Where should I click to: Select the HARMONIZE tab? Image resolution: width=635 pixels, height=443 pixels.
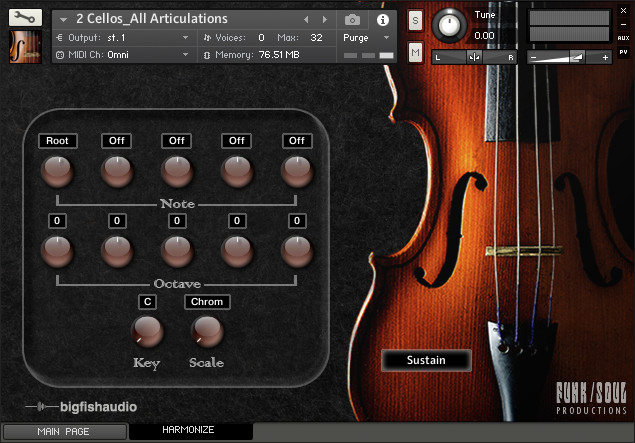click(190, 431)
